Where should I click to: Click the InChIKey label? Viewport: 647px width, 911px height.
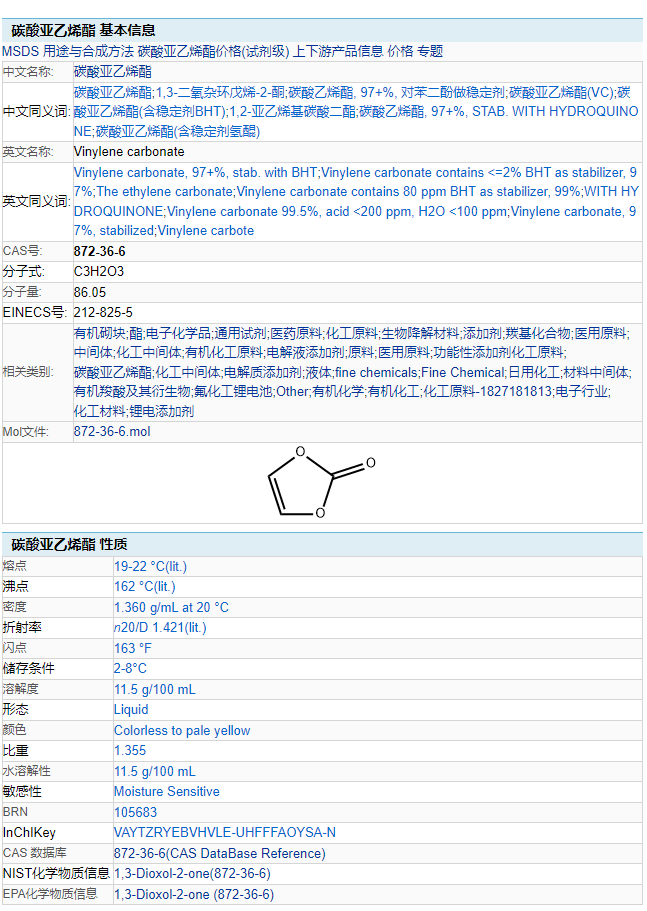29,833
